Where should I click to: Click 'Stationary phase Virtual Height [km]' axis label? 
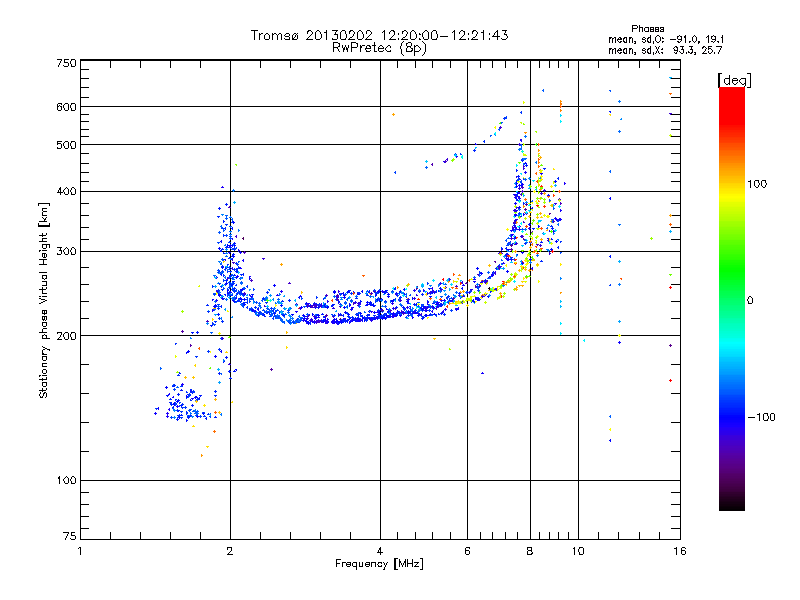44,300
